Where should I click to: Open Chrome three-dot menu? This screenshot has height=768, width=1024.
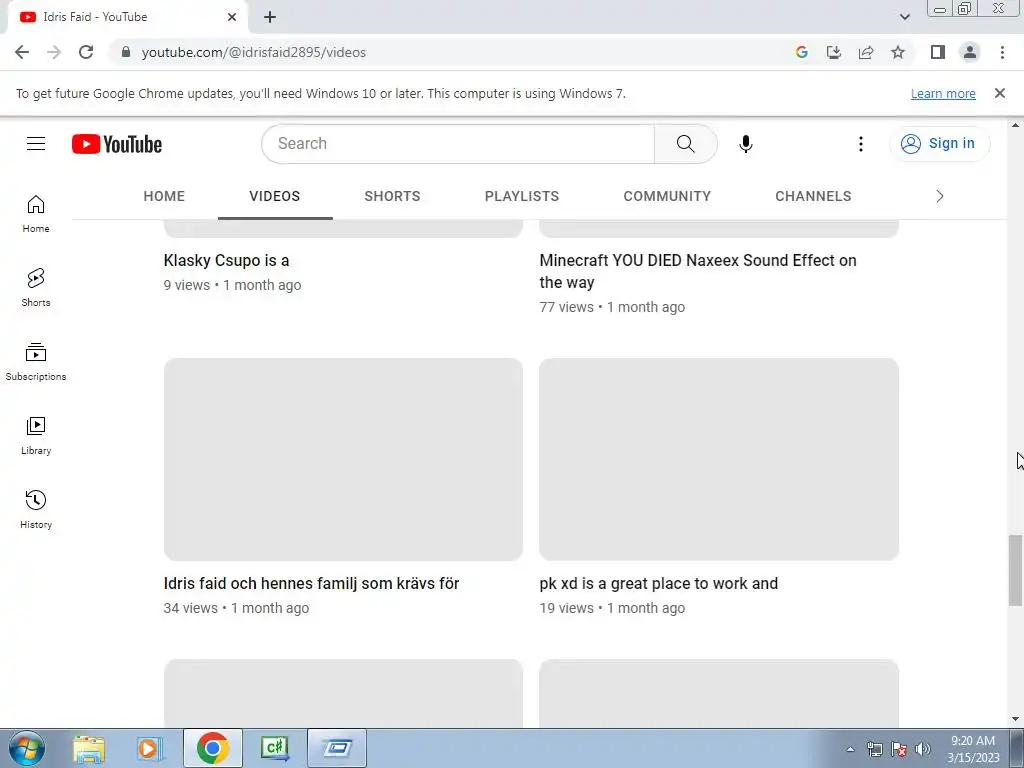click(1002, 52)
